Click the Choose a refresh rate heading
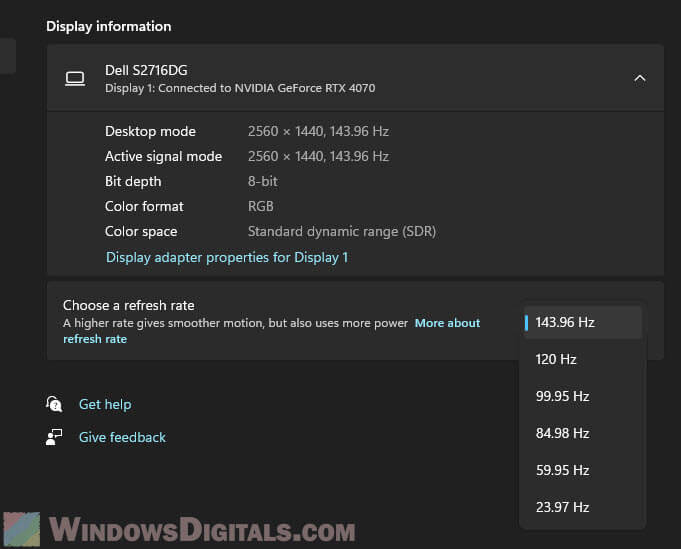This screenshot has width=681, height=549. click(129, 305)
